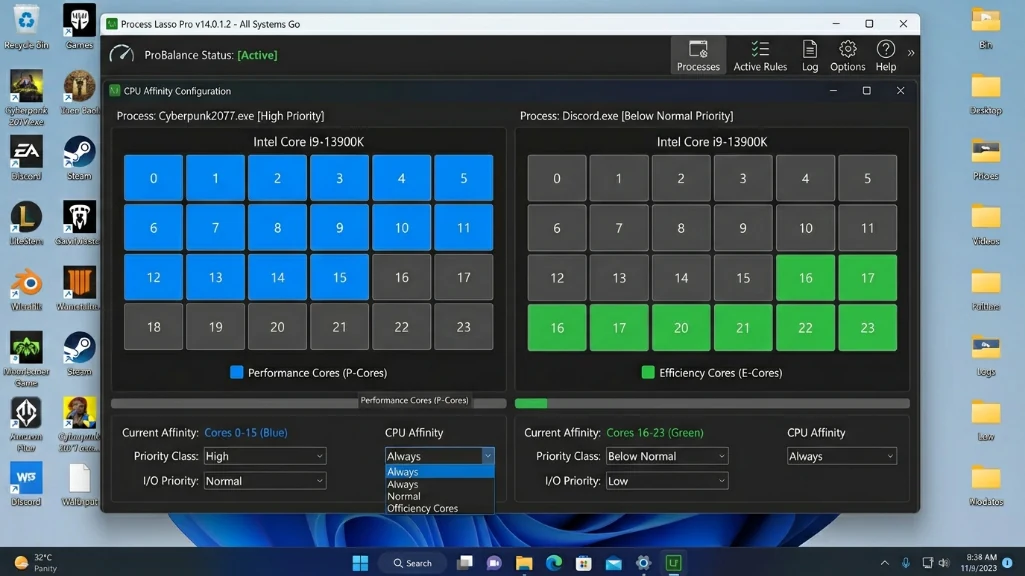Image resolution: width=1025 pixels, height=576 pixels.
Task: Show hidden system tray icons
Action: pos(884,563)
